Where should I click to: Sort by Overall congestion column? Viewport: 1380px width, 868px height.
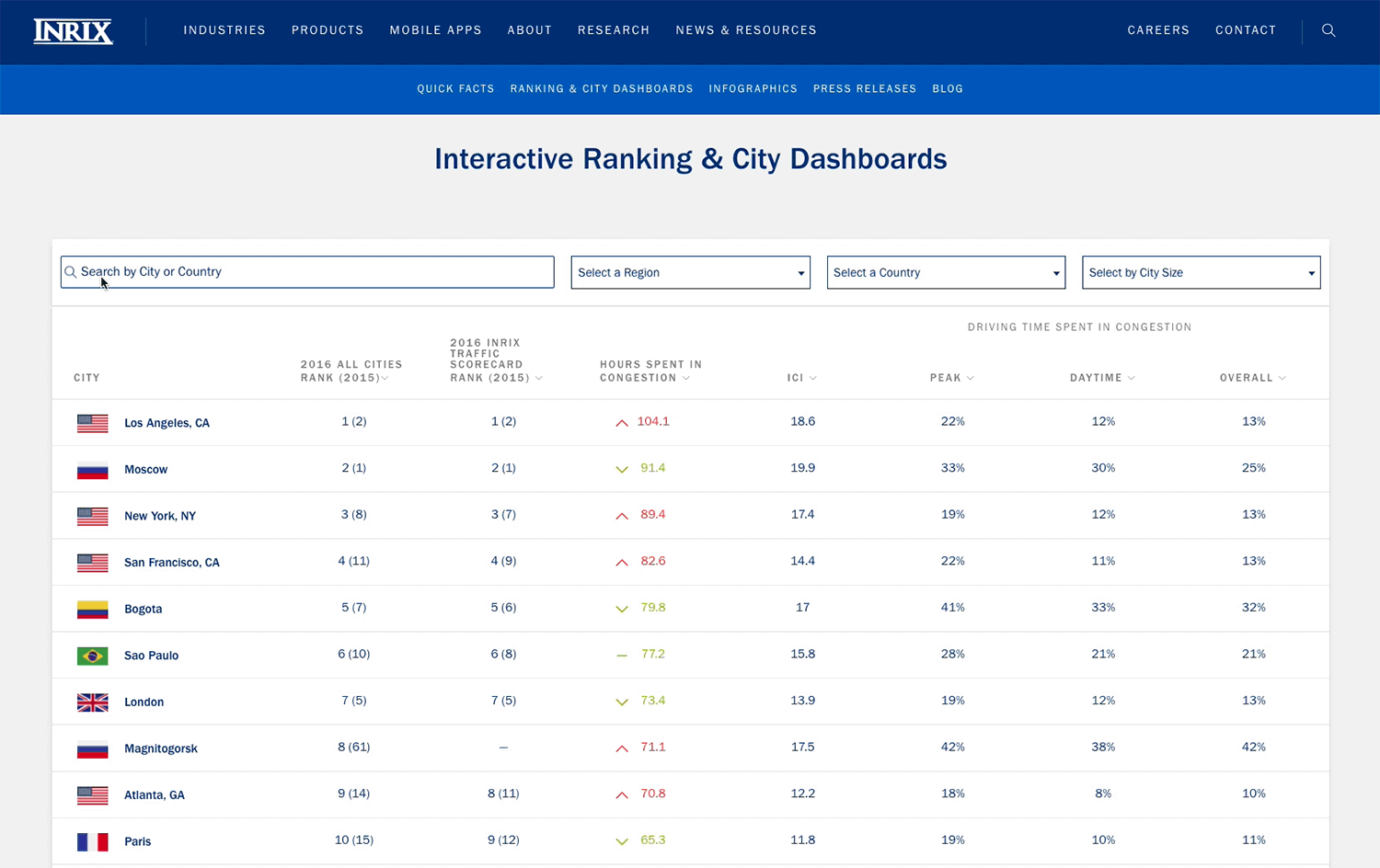[x=1252, y=378]
